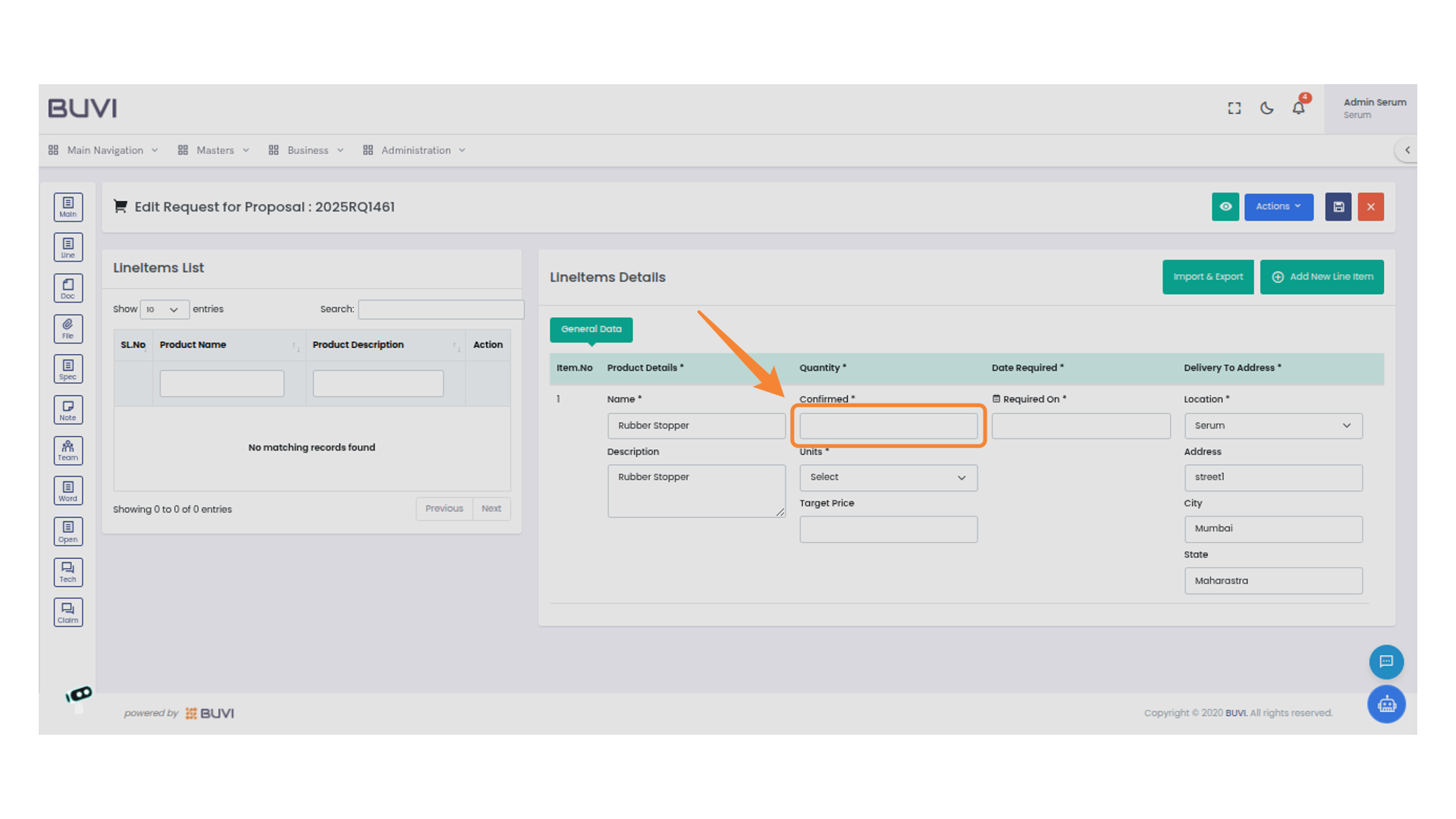Image resolution: width=1456 pixels, height=819 pixels.
Task: Open the Note sidebar icon
Action: pyautogui.click(x=68, y=410)
